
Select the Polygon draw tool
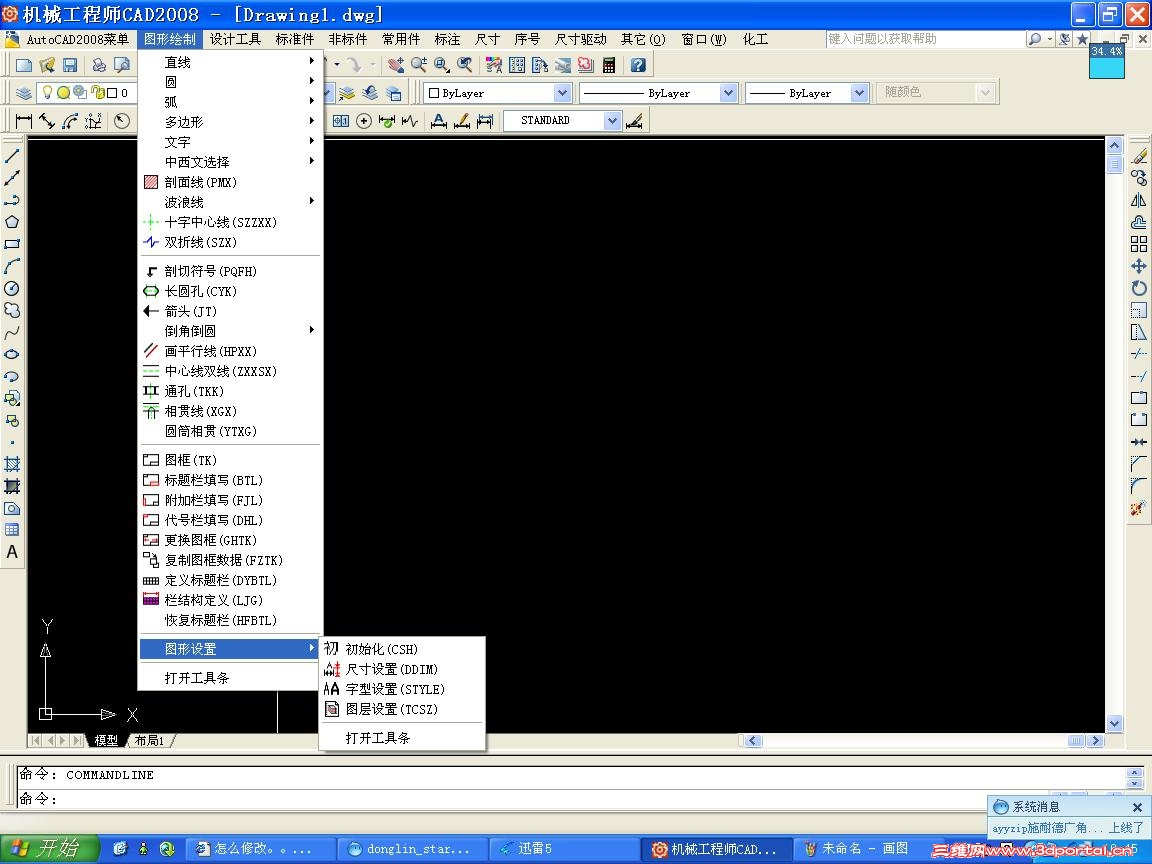(x=12, y=222)
